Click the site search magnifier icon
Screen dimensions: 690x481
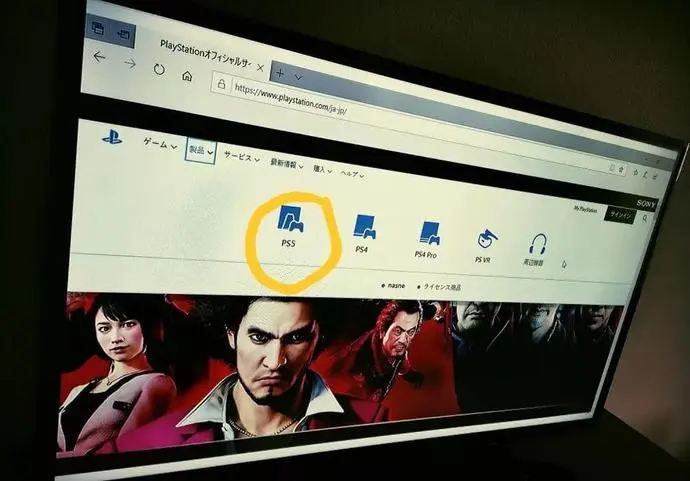click(645, 218)
